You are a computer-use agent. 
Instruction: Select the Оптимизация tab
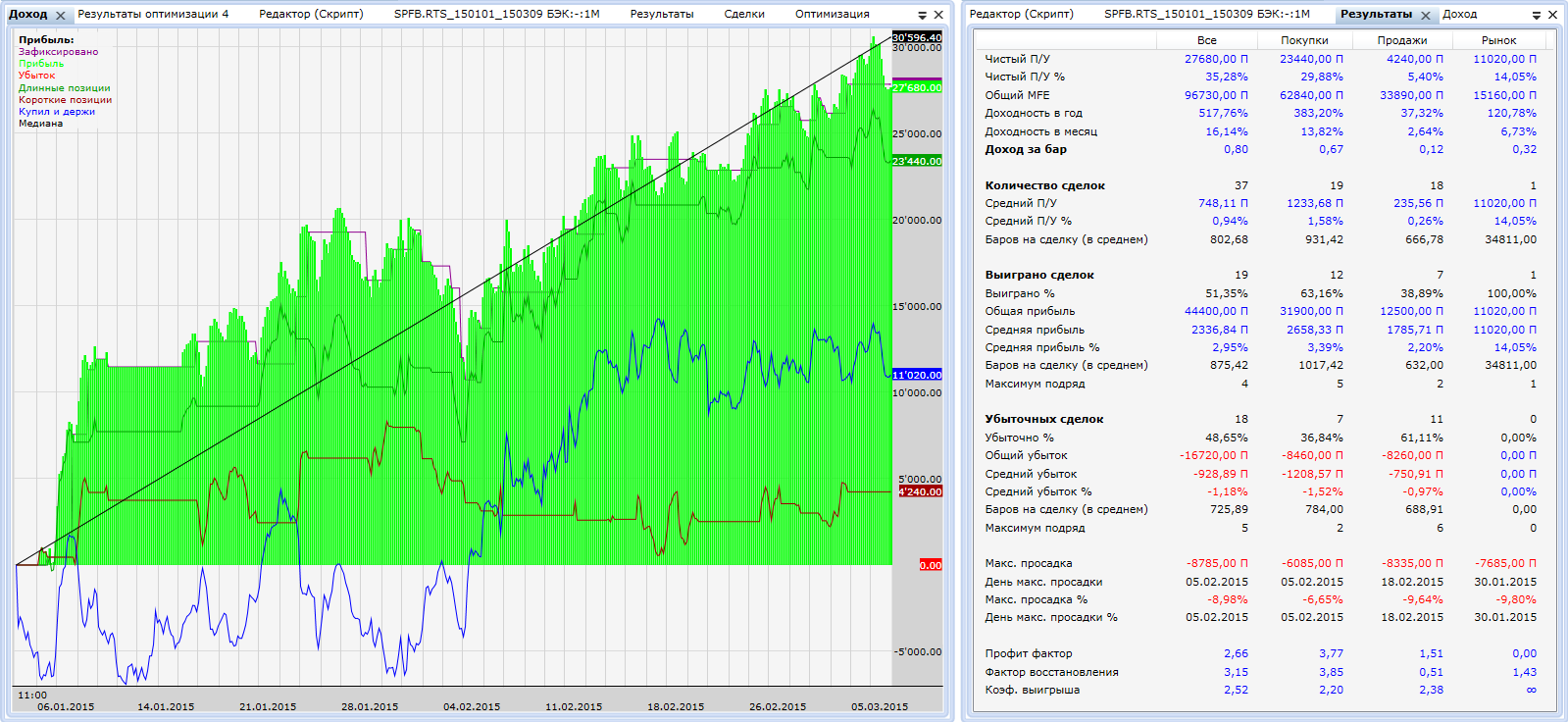tap(832, 14)
